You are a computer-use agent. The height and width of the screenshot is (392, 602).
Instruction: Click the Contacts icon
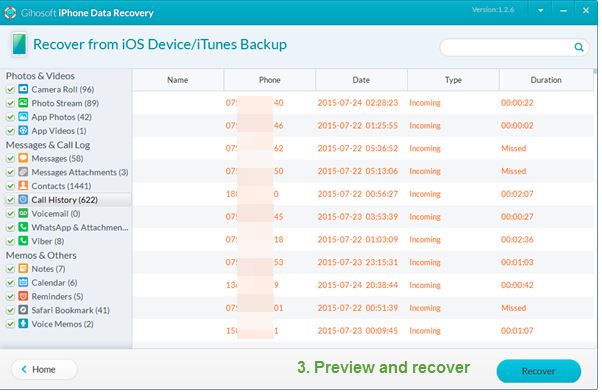click(23, 186)
